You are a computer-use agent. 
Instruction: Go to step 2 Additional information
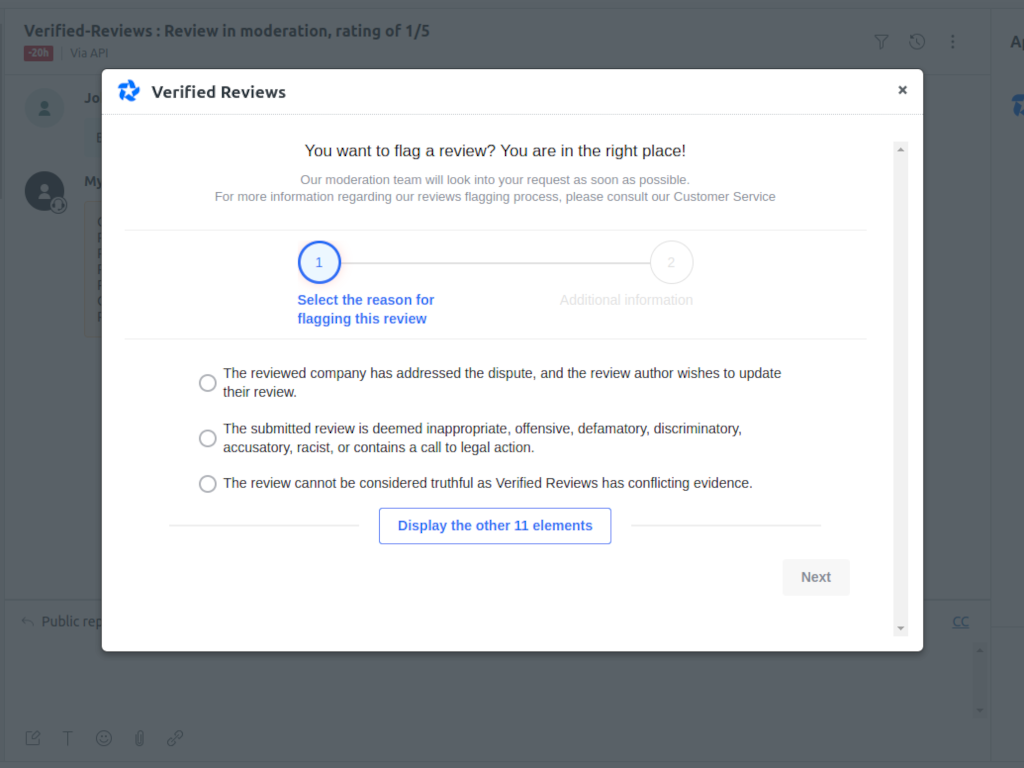click(x=671, y=263)
